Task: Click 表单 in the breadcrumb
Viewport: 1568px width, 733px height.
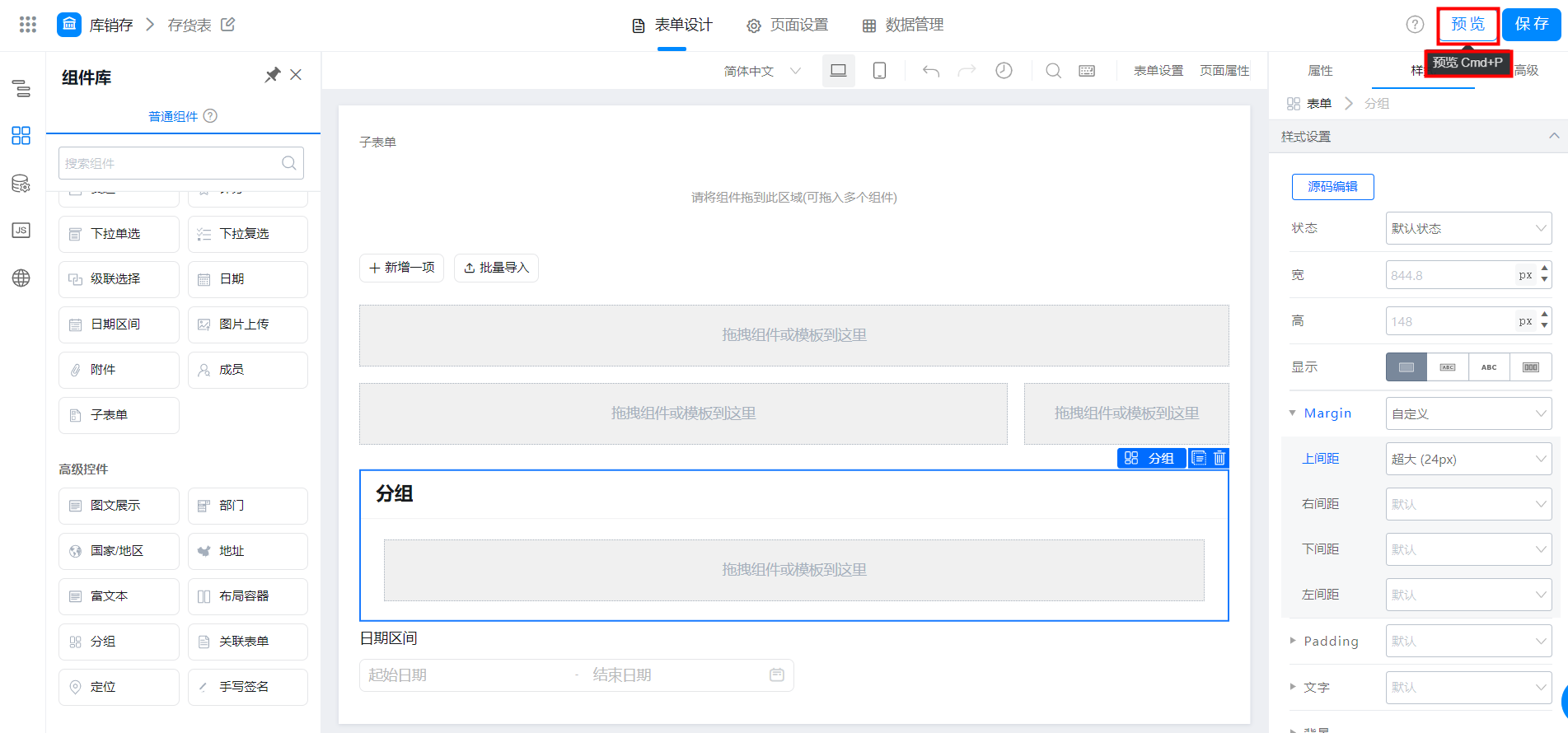Action: pos(1319,103)
